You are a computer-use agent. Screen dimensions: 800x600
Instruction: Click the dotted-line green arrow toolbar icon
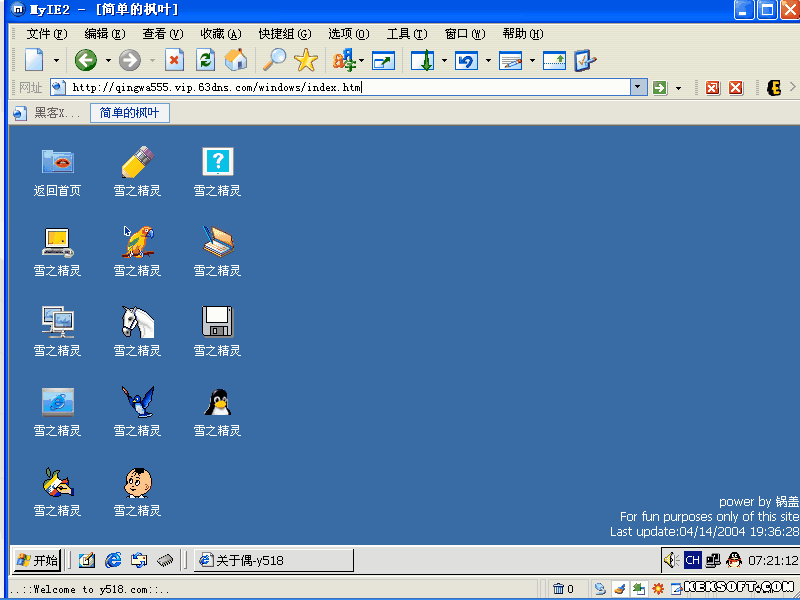[554, 61]
